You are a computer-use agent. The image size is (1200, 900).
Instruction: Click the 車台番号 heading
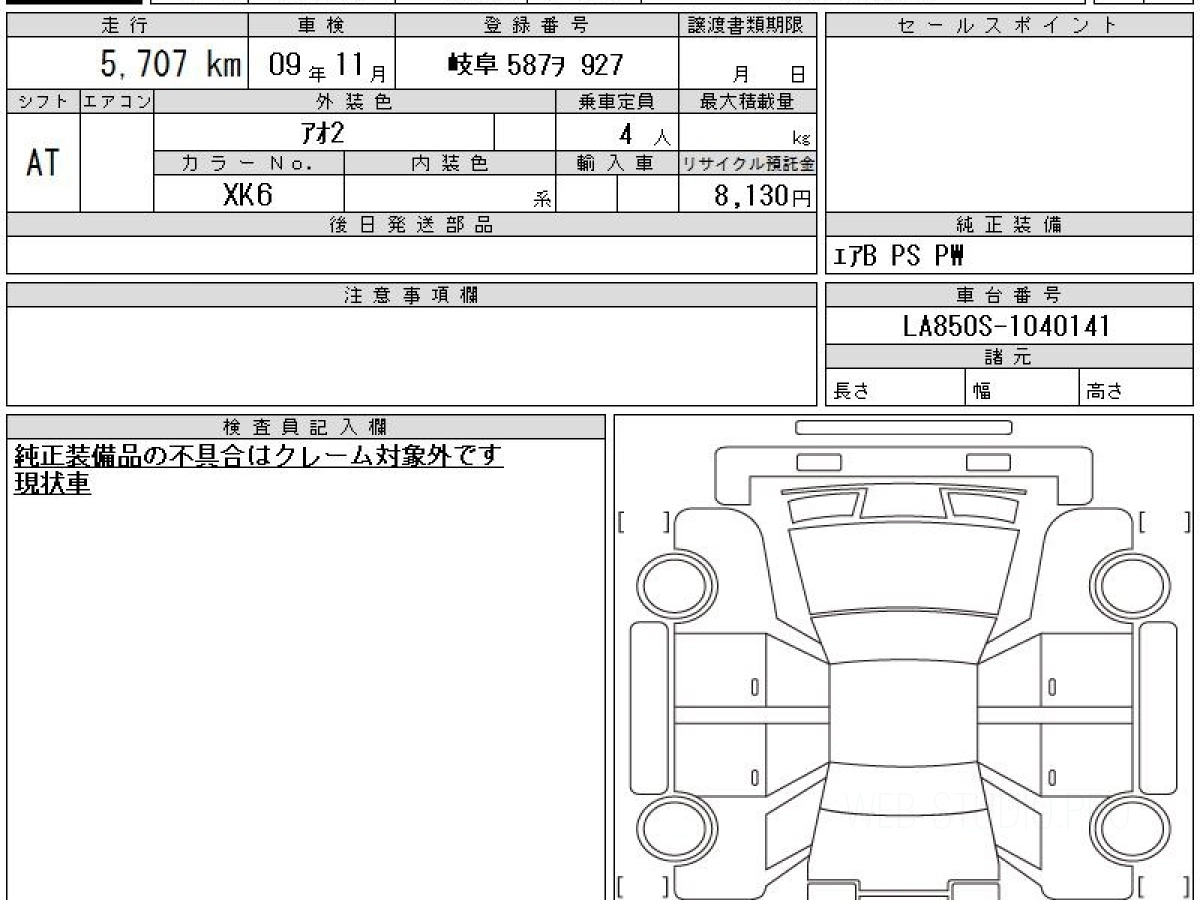(x=1008, y=295)
